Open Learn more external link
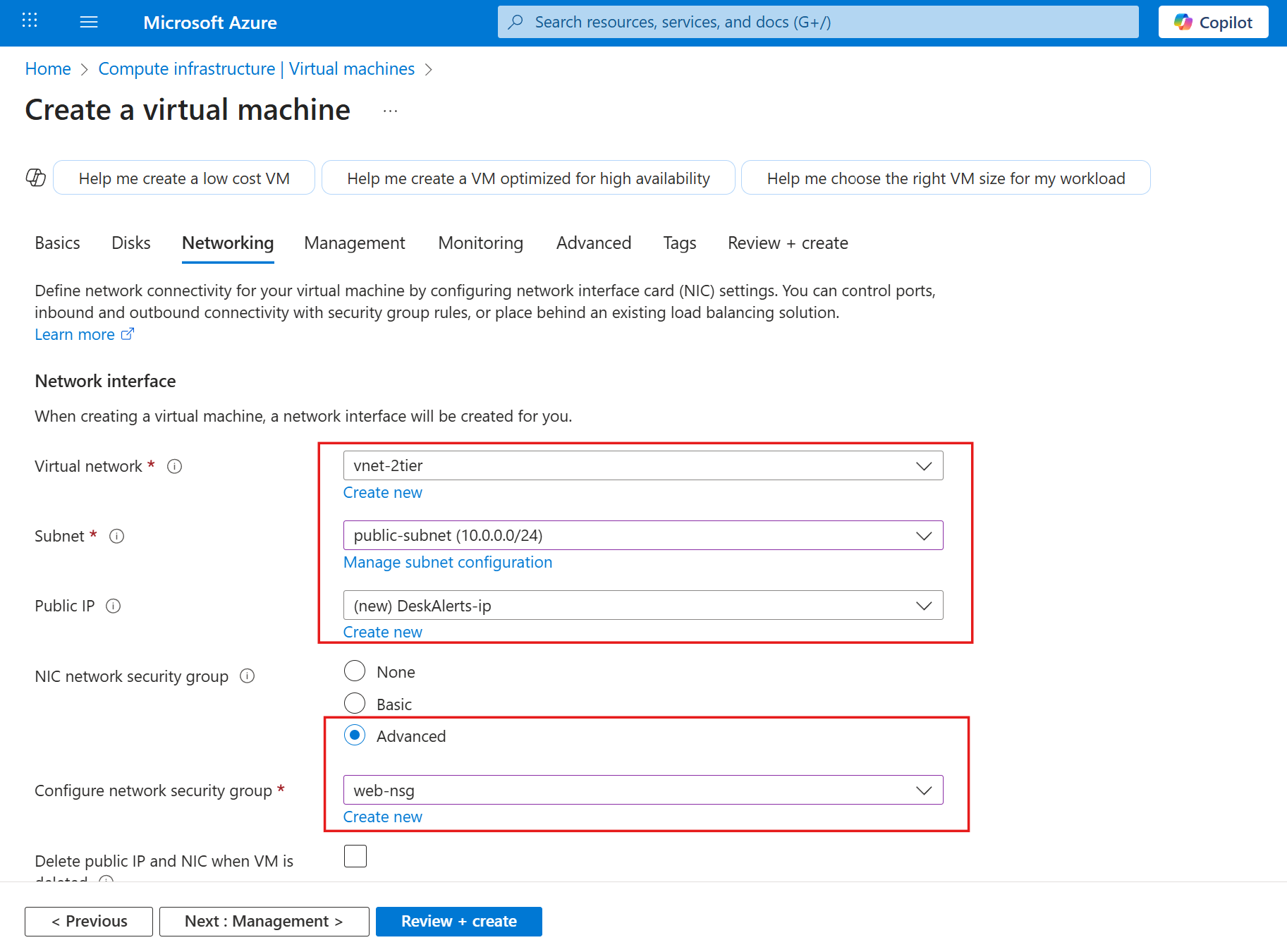 coord(75,334)
